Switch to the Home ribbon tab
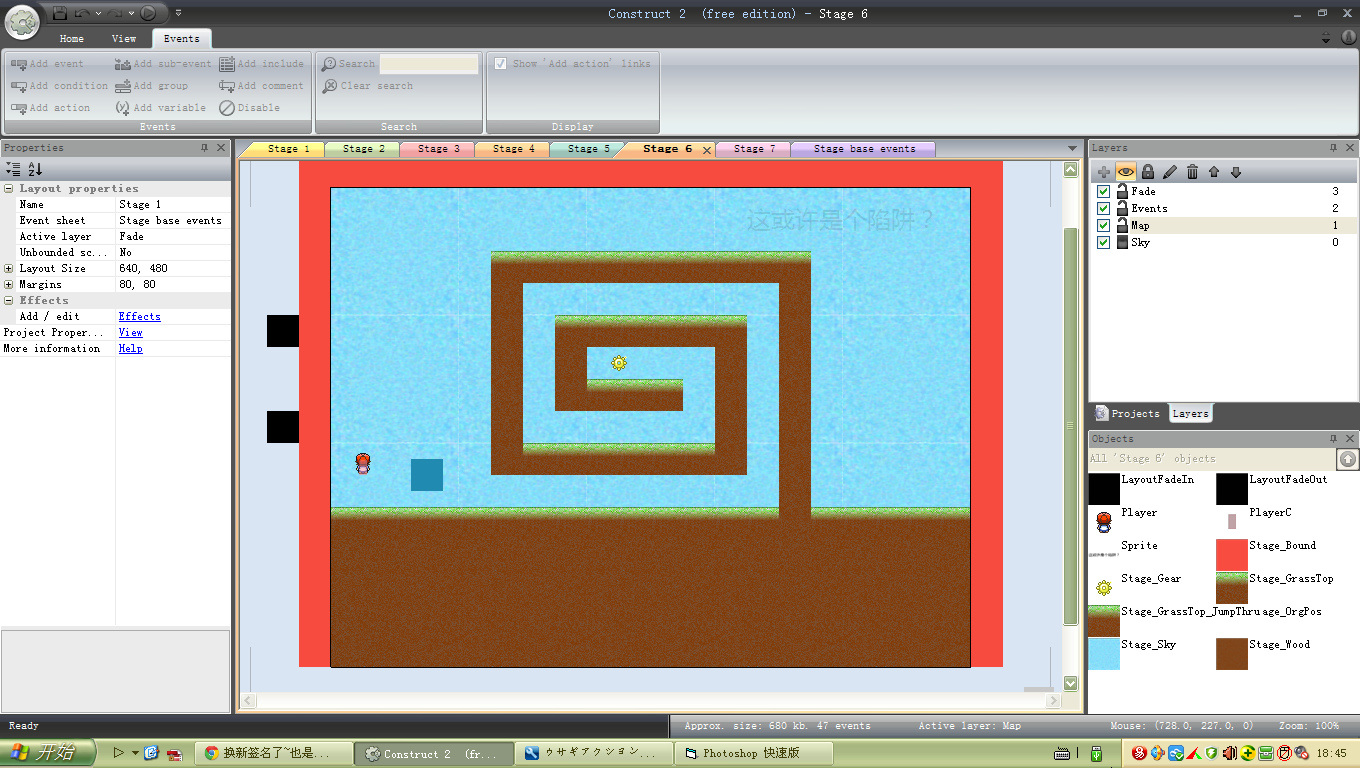This screenshot has height=768, width=1360. coord(72,39)
